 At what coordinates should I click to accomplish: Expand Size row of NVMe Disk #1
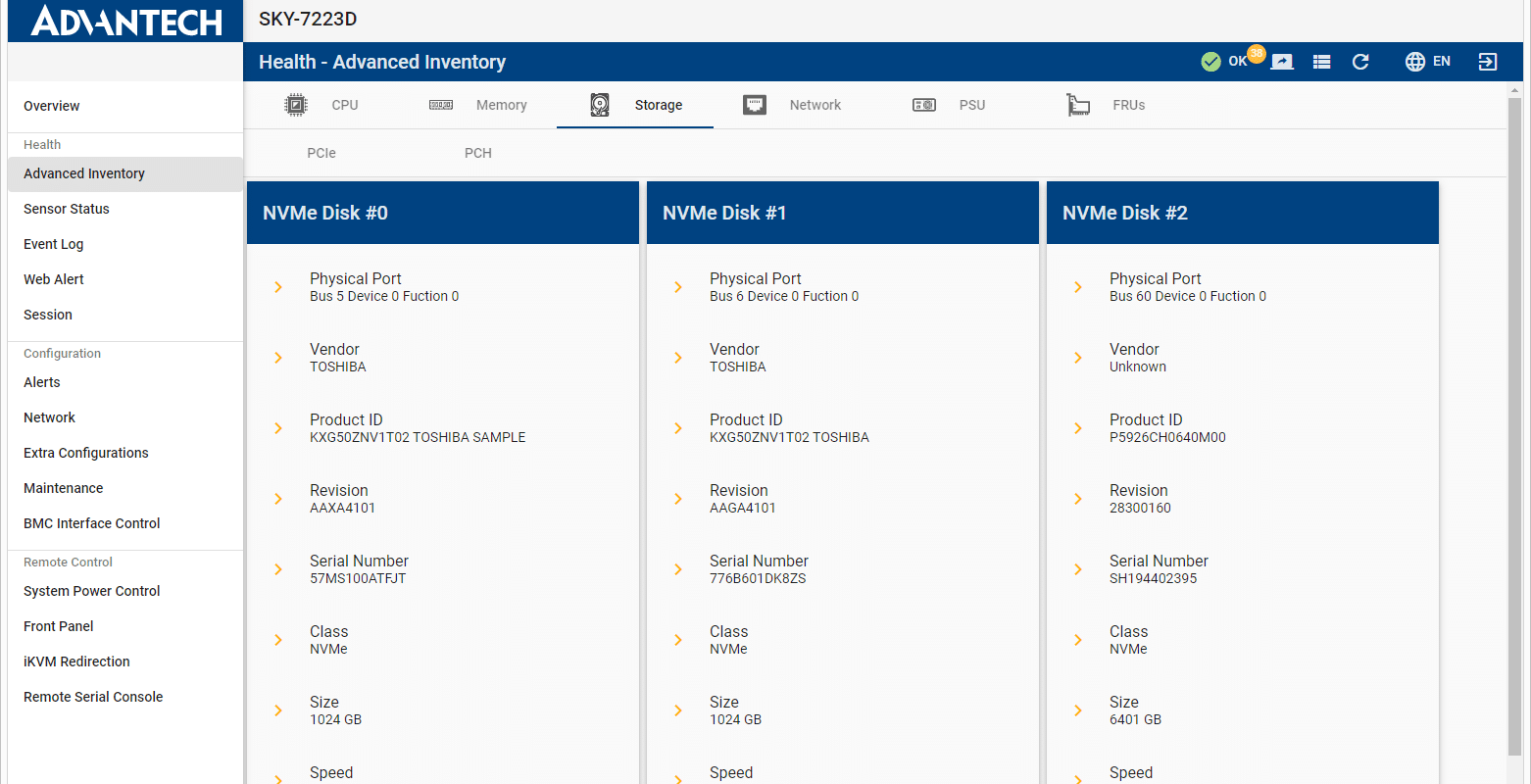678,710
